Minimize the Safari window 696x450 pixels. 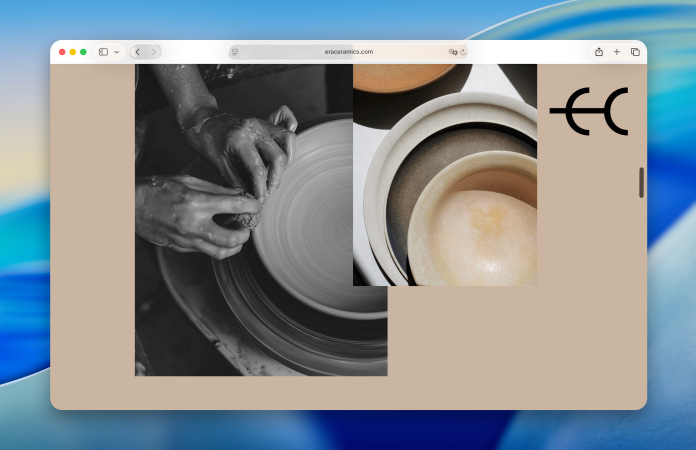click(72, 52)
